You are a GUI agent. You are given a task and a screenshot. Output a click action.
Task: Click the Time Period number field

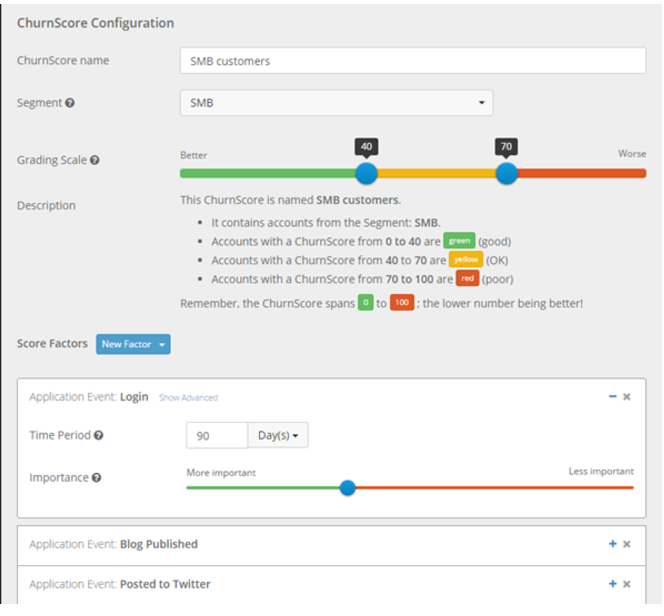tap(216, 436)
